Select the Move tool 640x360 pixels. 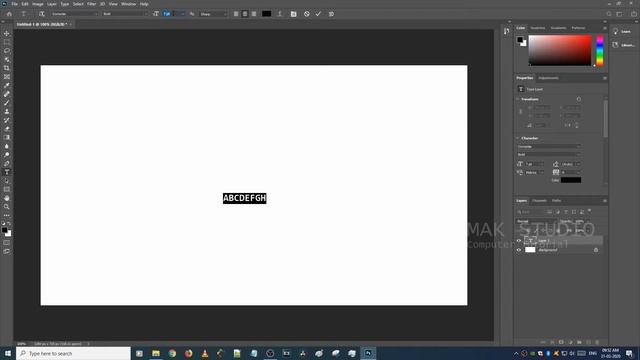pos(7,33)
